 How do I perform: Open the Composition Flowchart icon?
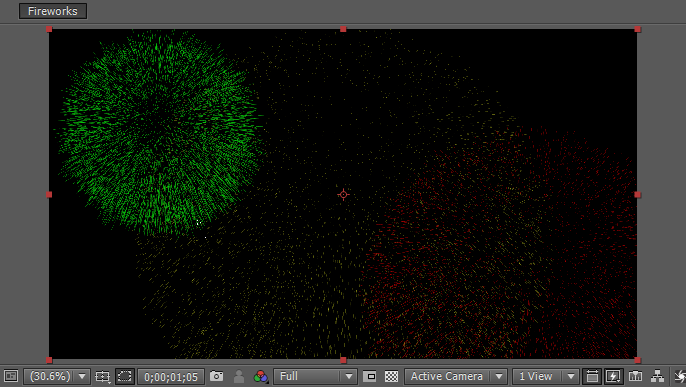click(x=657, y=376)
